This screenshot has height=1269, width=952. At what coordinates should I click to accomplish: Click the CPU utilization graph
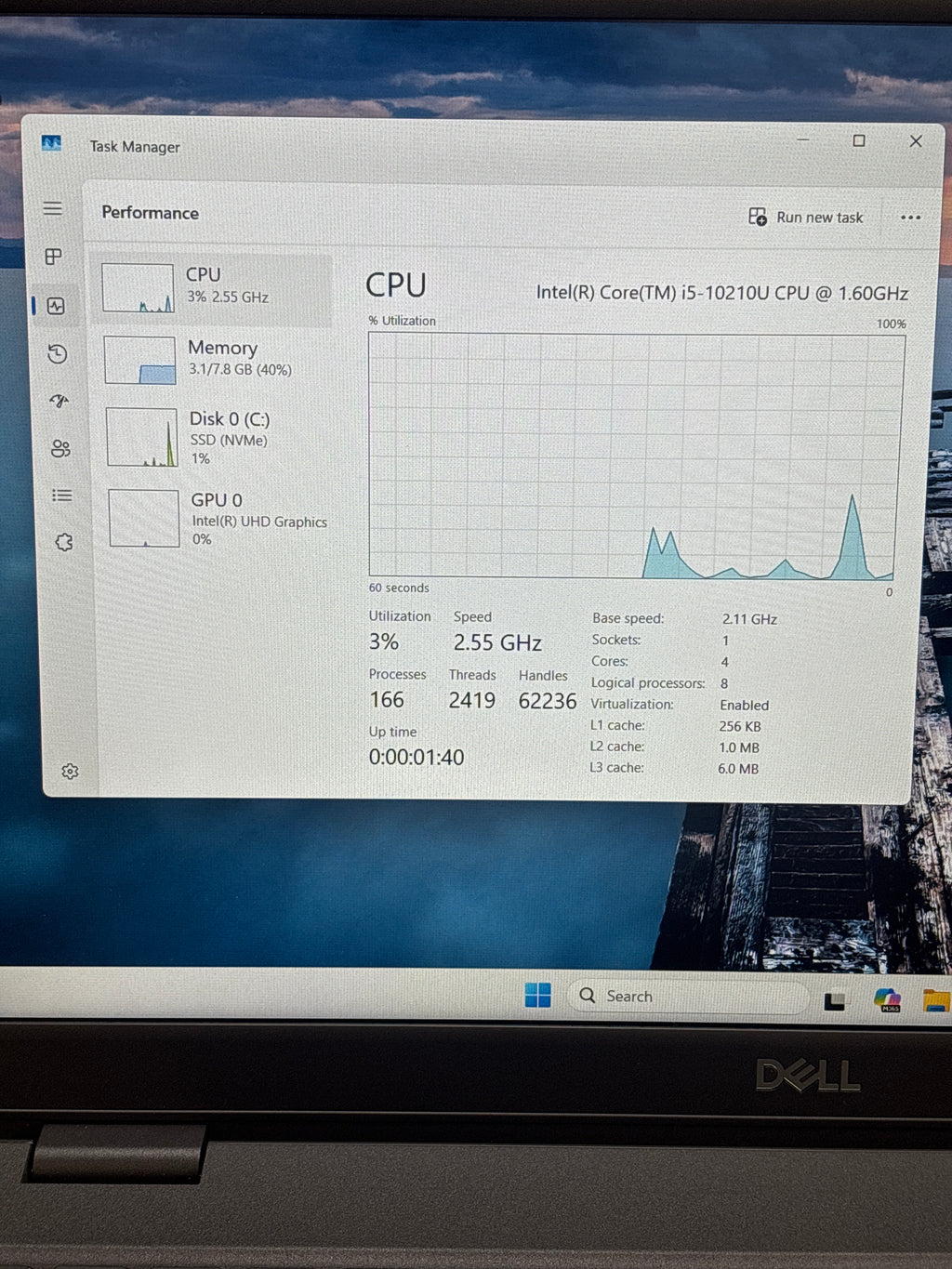coord(636,456)
